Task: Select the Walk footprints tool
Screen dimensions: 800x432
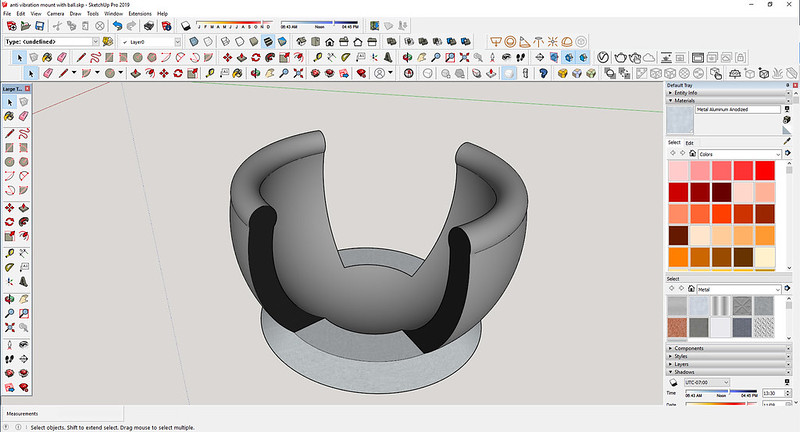Action: click(520, 58)
